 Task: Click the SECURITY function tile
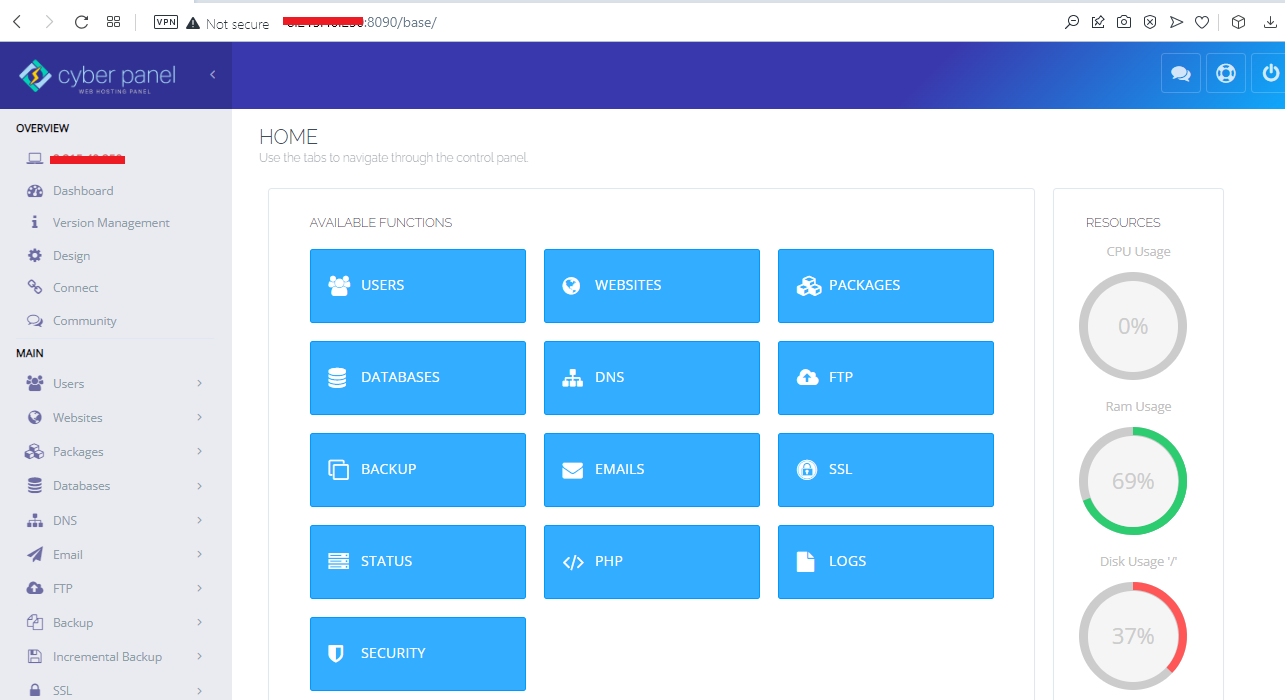coord(417,654)
